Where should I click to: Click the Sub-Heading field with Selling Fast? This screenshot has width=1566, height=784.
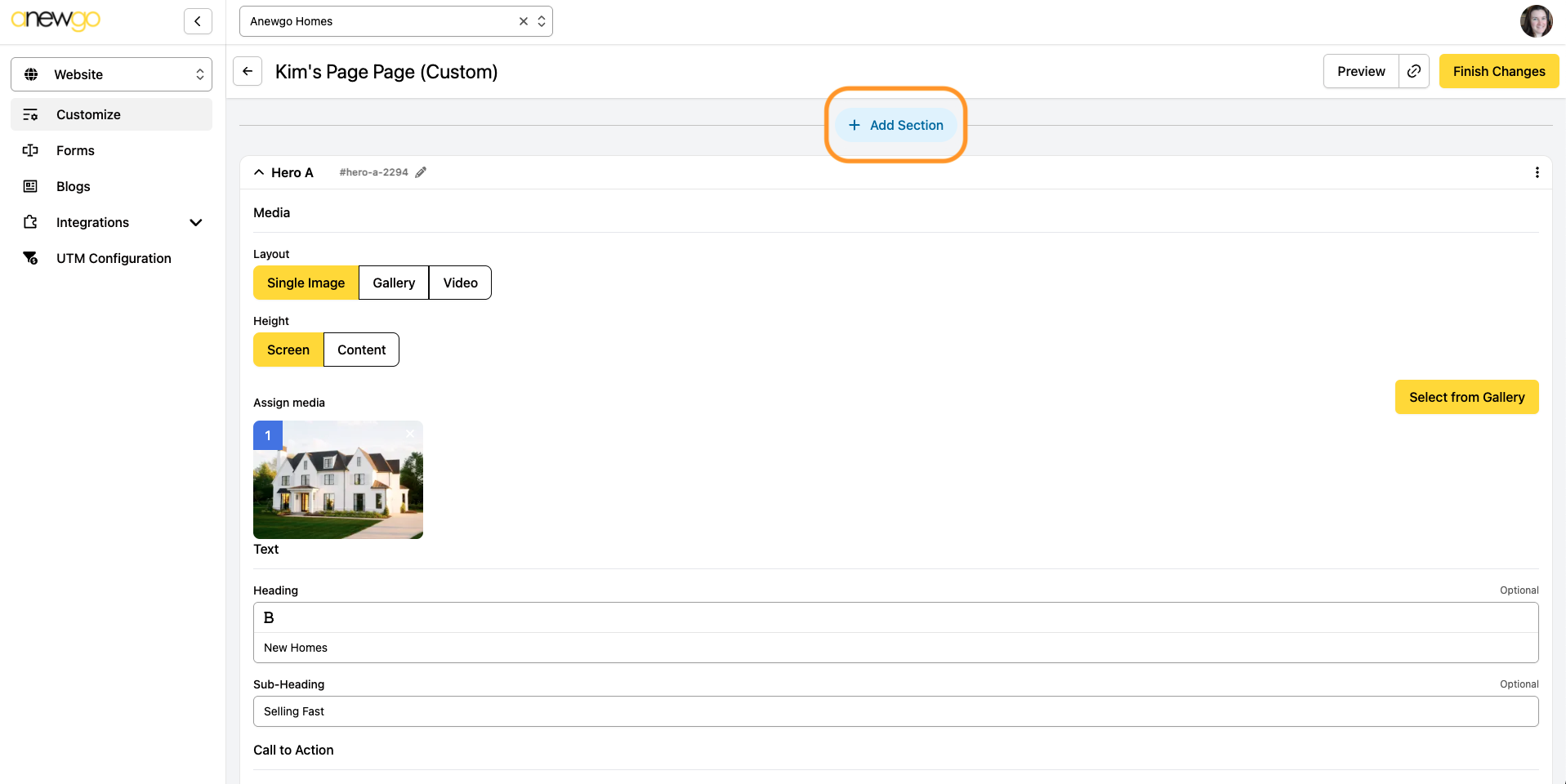point(896,711)
